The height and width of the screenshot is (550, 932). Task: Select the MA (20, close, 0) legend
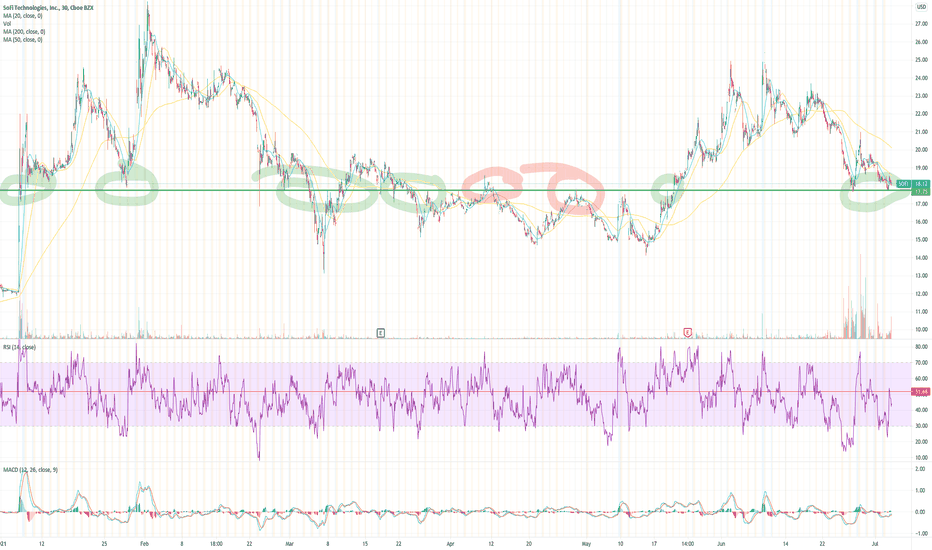pos(23,16)
